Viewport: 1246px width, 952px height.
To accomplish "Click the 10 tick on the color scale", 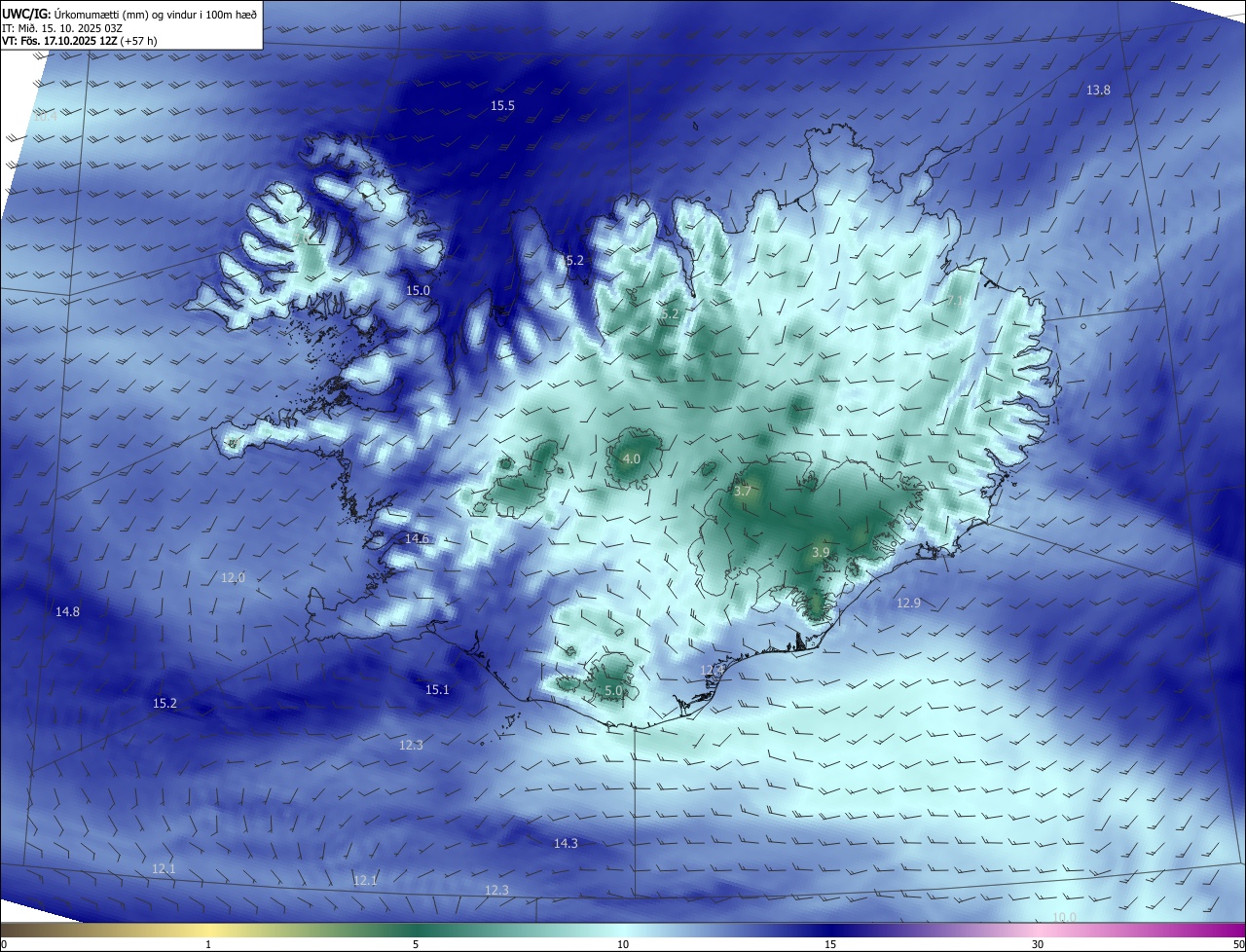I will pyautogui.click(x=623, y=944).
